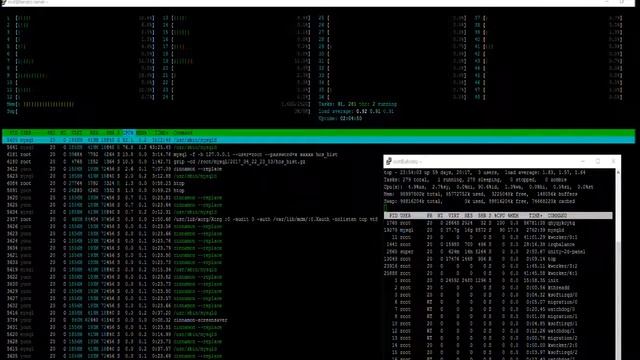Click the 'Swap:' summary line in top window
This screenshot has width=640, height=360.
[x=480, y=201]
